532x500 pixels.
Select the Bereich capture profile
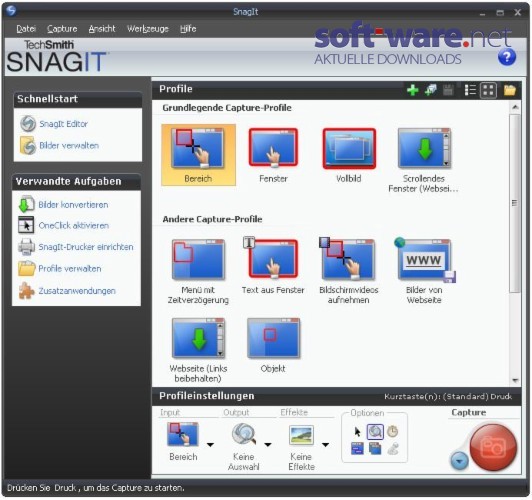[198, 155]
